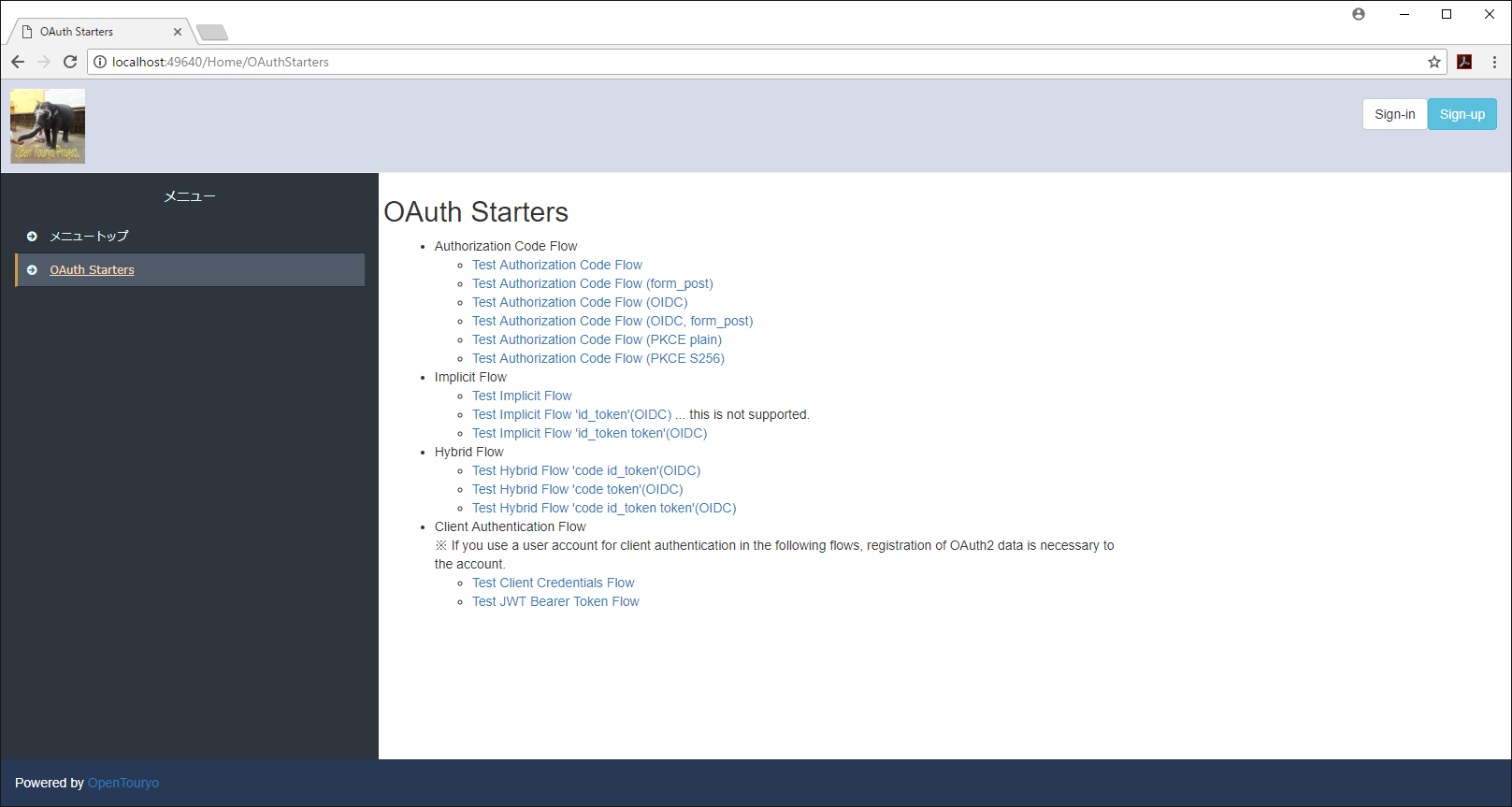Open Test Hybrid Flow 'code token'(OIDC)
This screenshot has height=807, width=1512.
(x=577, y=489)
